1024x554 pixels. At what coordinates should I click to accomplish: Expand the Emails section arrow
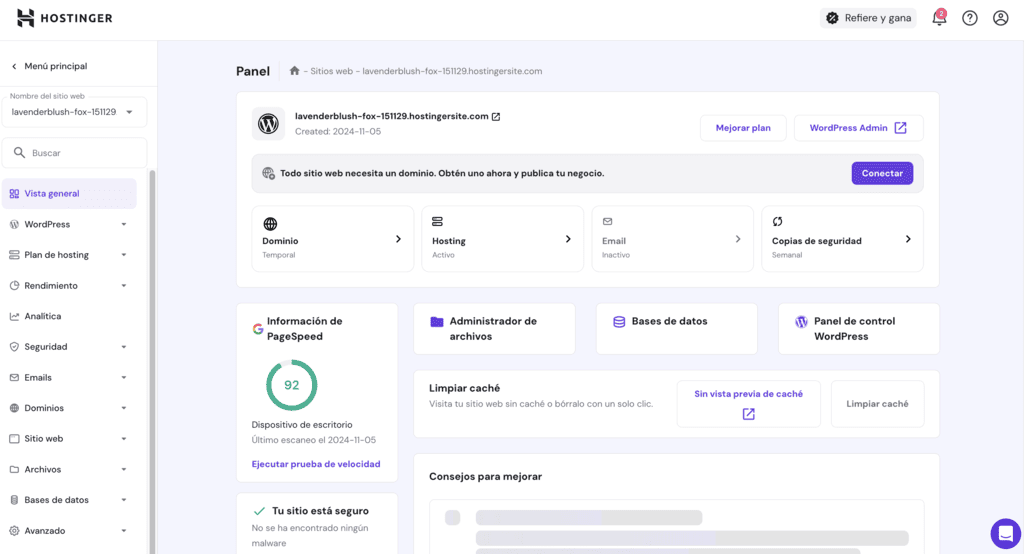[x=123, y=378]
